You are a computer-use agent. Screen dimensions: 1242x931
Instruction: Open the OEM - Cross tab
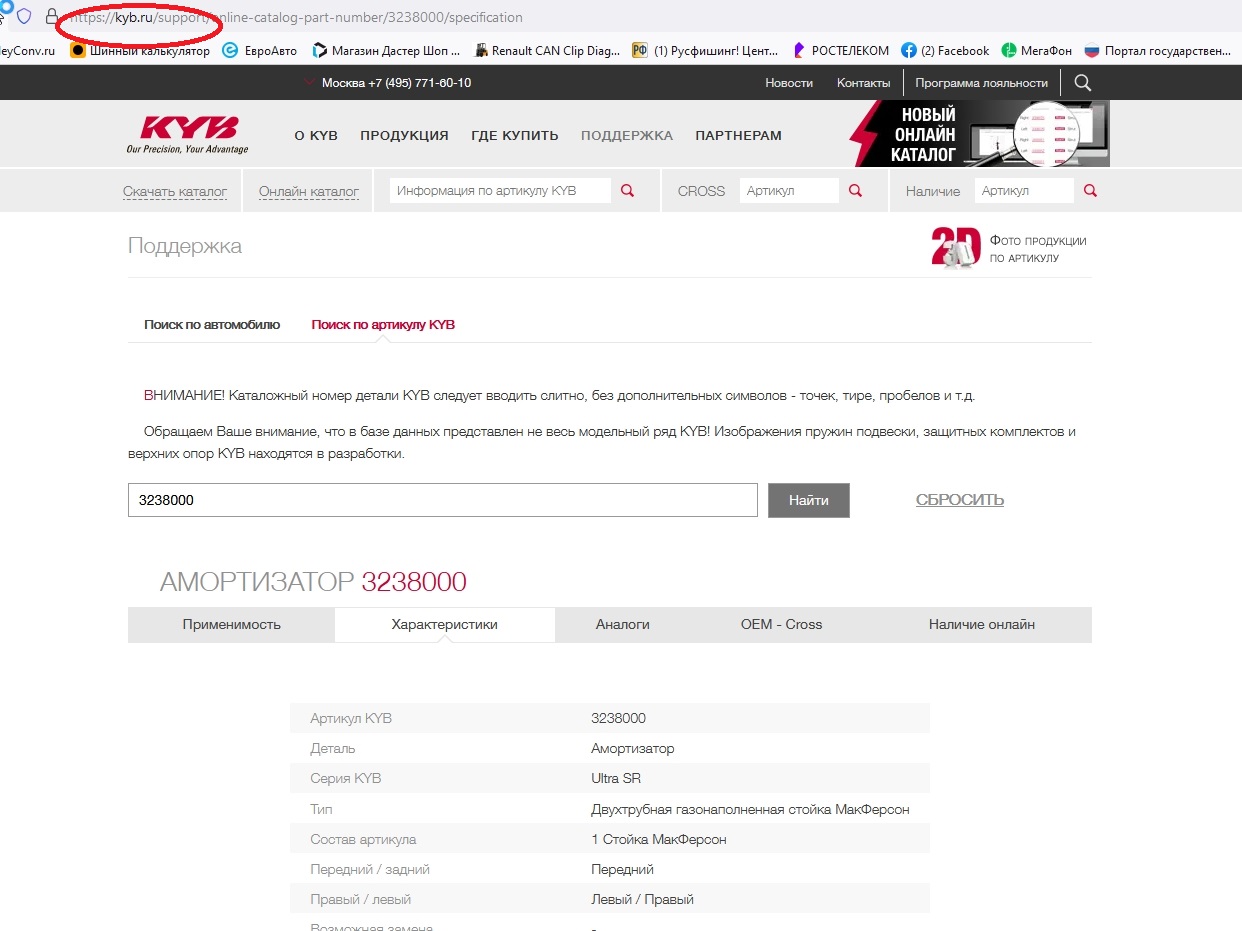[781, 624]
